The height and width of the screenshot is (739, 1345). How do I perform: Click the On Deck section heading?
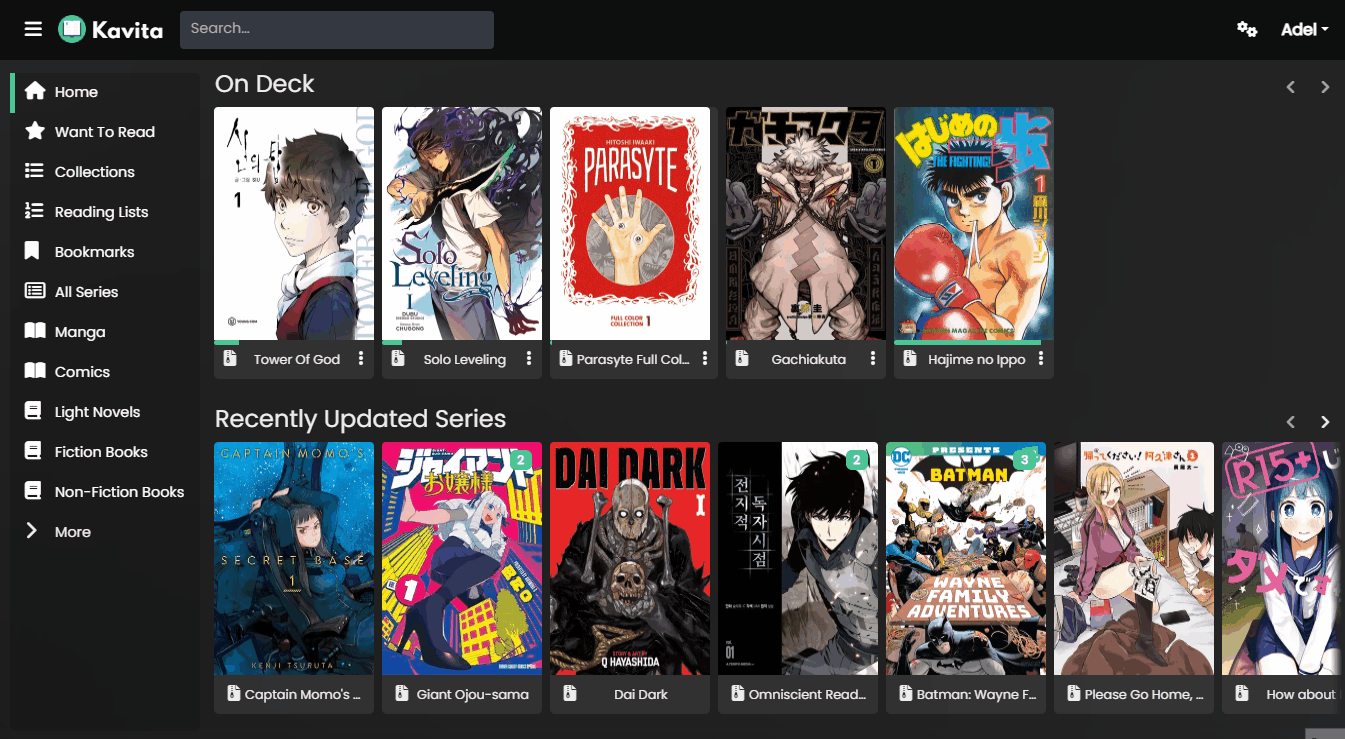pyautogui.click(x=264, y=84)
